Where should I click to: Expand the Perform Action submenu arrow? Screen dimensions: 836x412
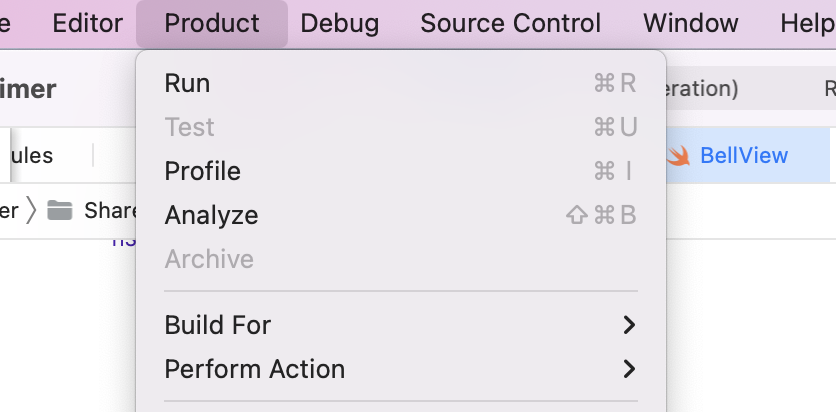(628, 369)
